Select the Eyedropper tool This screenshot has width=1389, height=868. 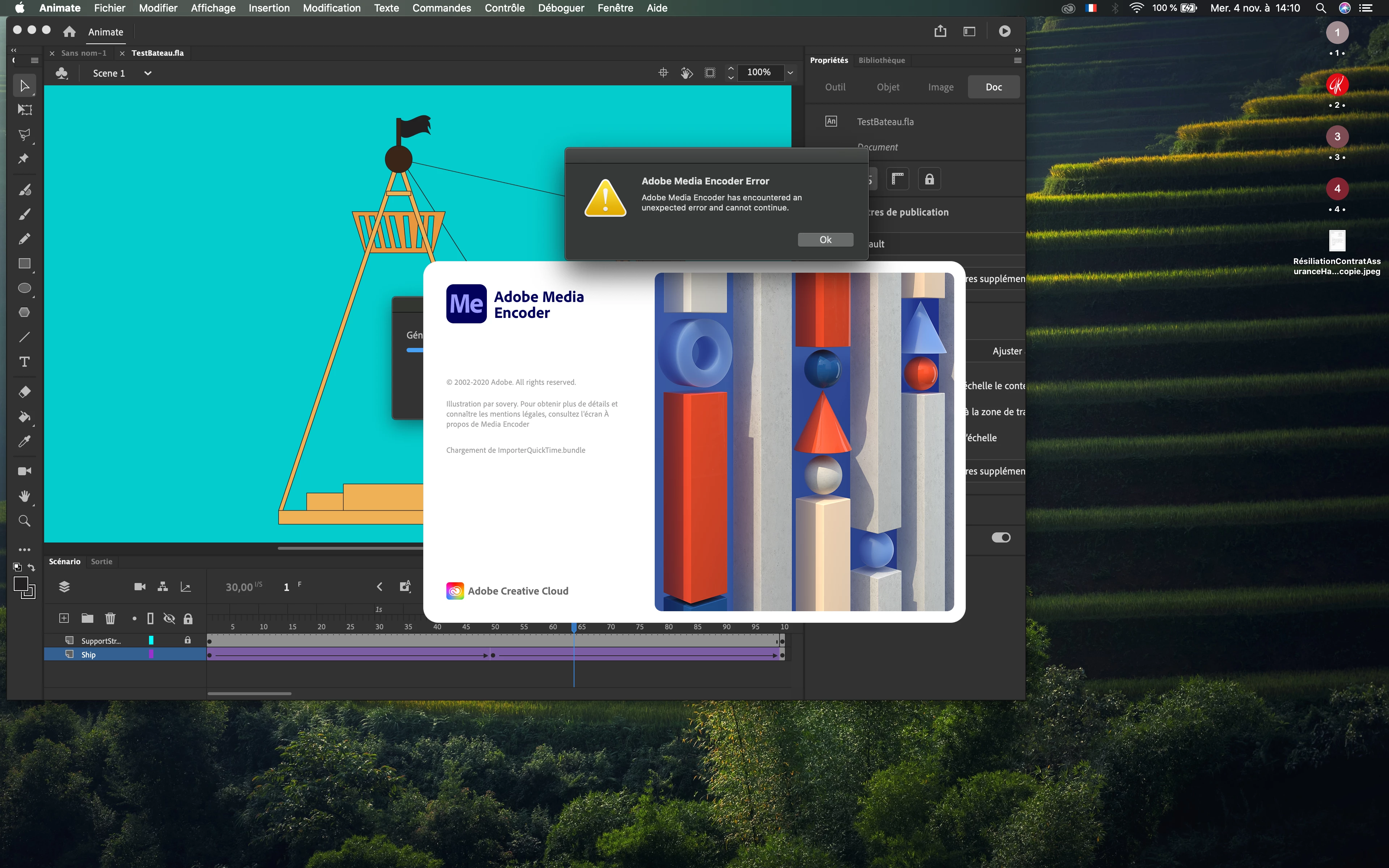click(x=24, y=442)
